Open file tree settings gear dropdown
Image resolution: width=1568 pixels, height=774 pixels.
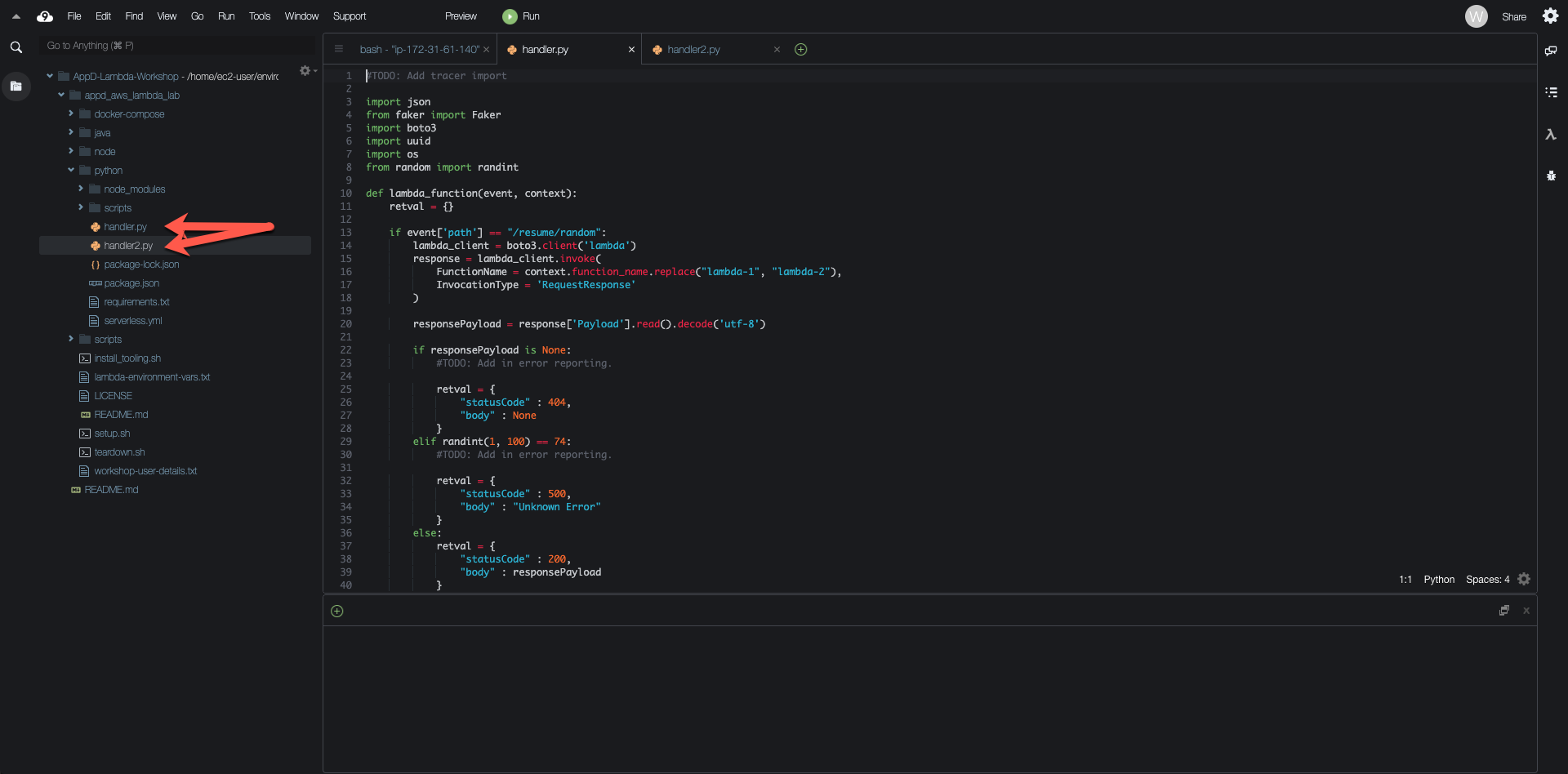click(x=306, y=71)
